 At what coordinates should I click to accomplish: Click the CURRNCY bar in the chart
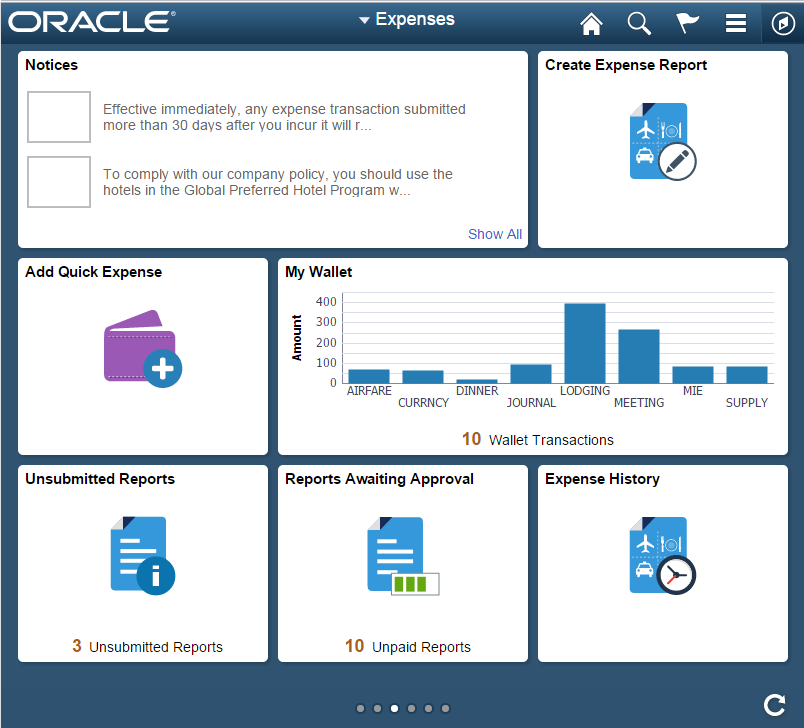pos(423,377)
